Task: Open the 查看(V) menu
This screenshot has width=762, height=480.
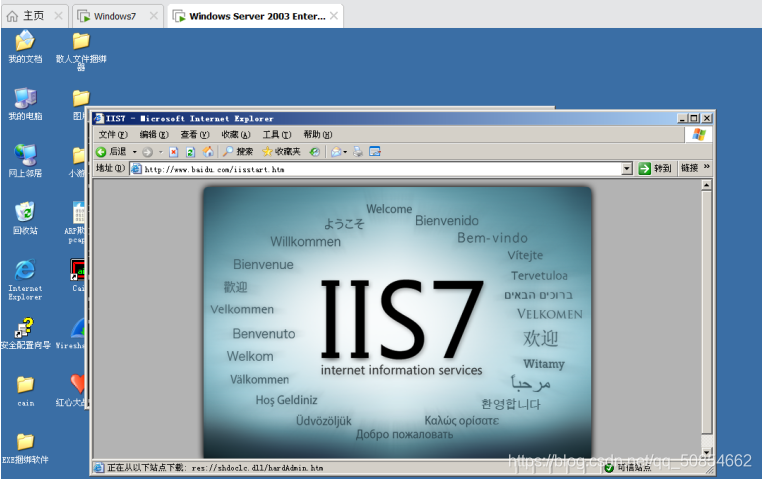Action: (194, 135)
